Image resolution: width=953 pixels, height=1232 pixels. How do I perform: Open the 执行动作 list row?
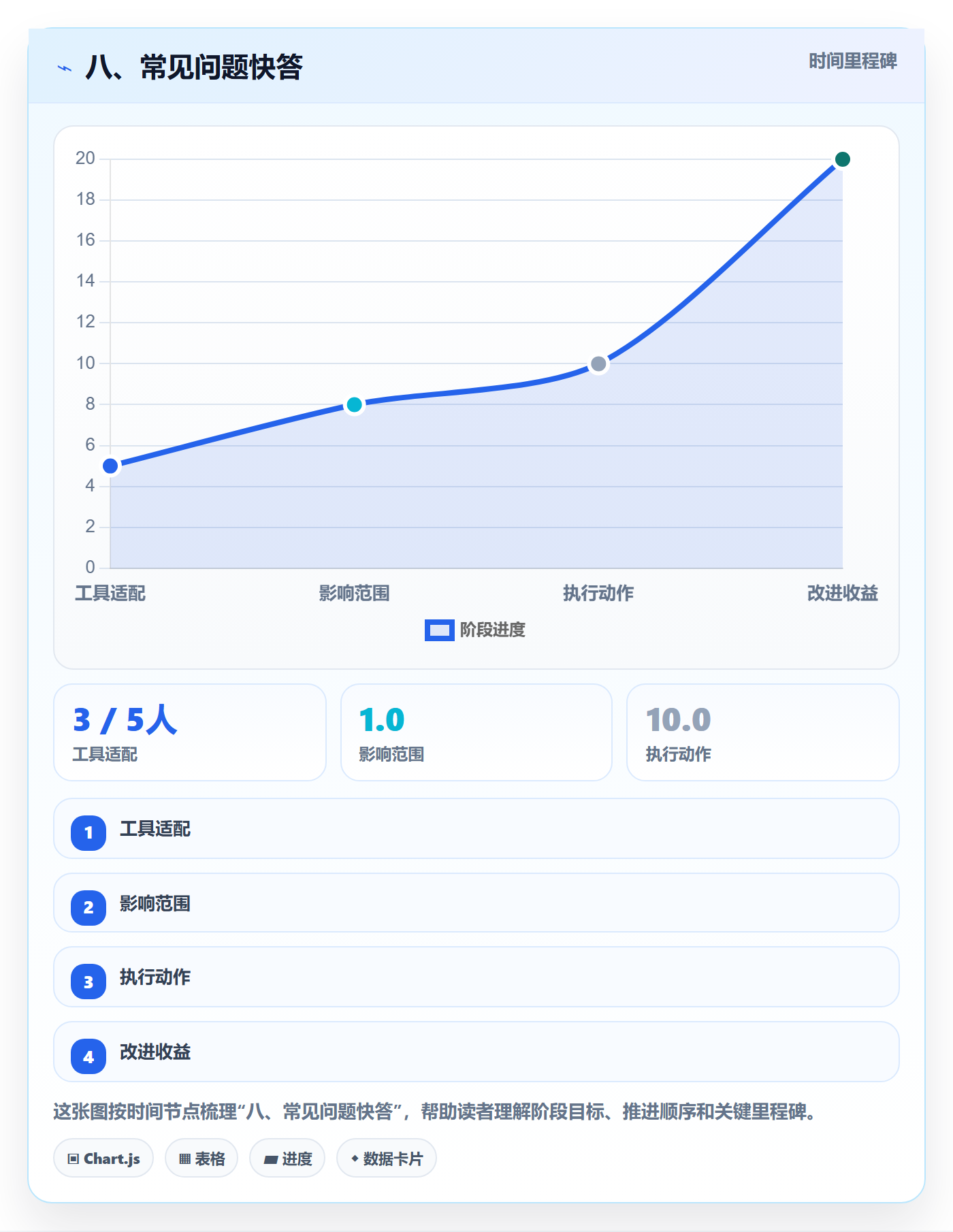coord(476,977)
